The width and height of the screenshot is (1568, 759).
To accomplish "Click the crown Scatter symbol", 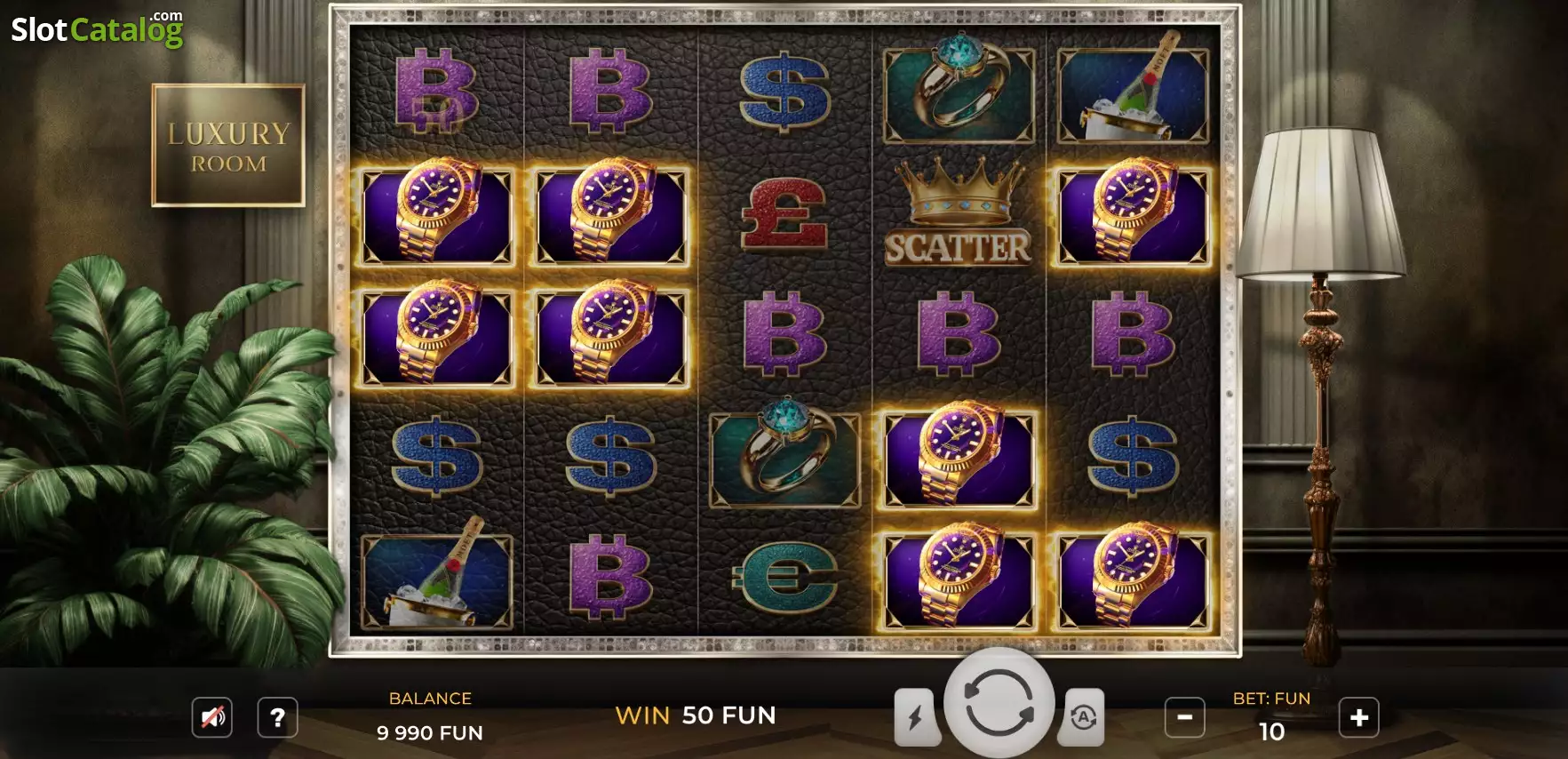I will coord(959,212).
